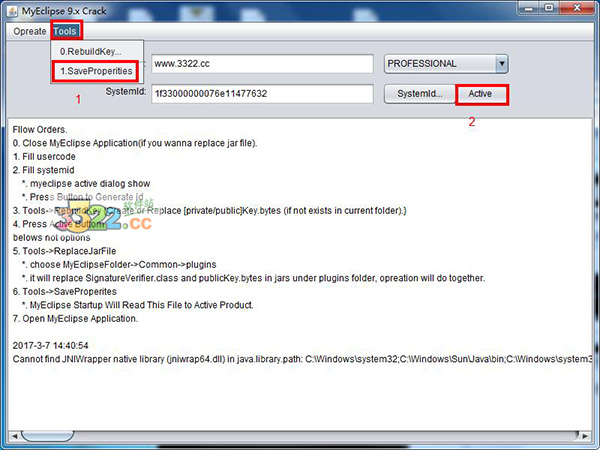Click the '2017-3-7 14:40:54' timestamp
This screenshot has width=600, height=450.
point(51,346)
